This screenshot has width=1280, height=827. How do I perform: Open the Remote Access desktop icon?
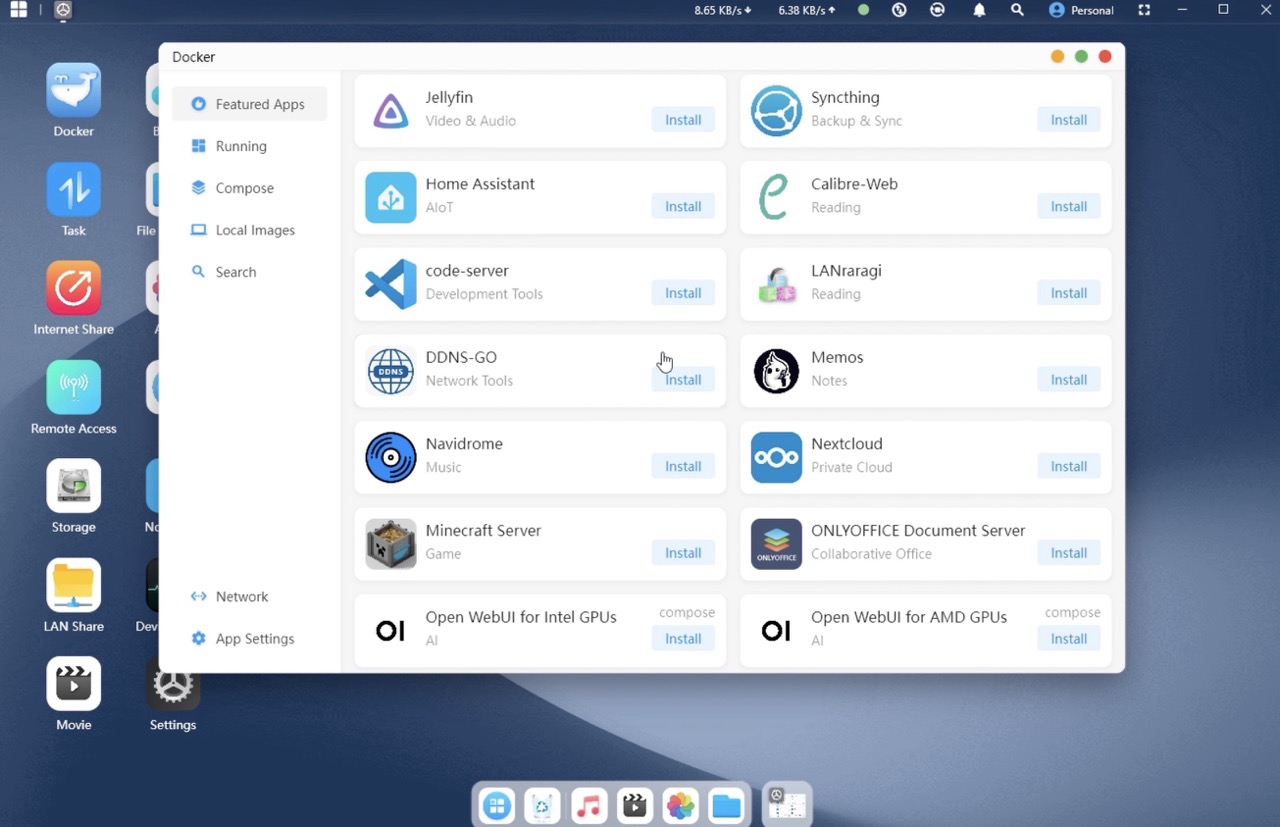tap(73, 388)
